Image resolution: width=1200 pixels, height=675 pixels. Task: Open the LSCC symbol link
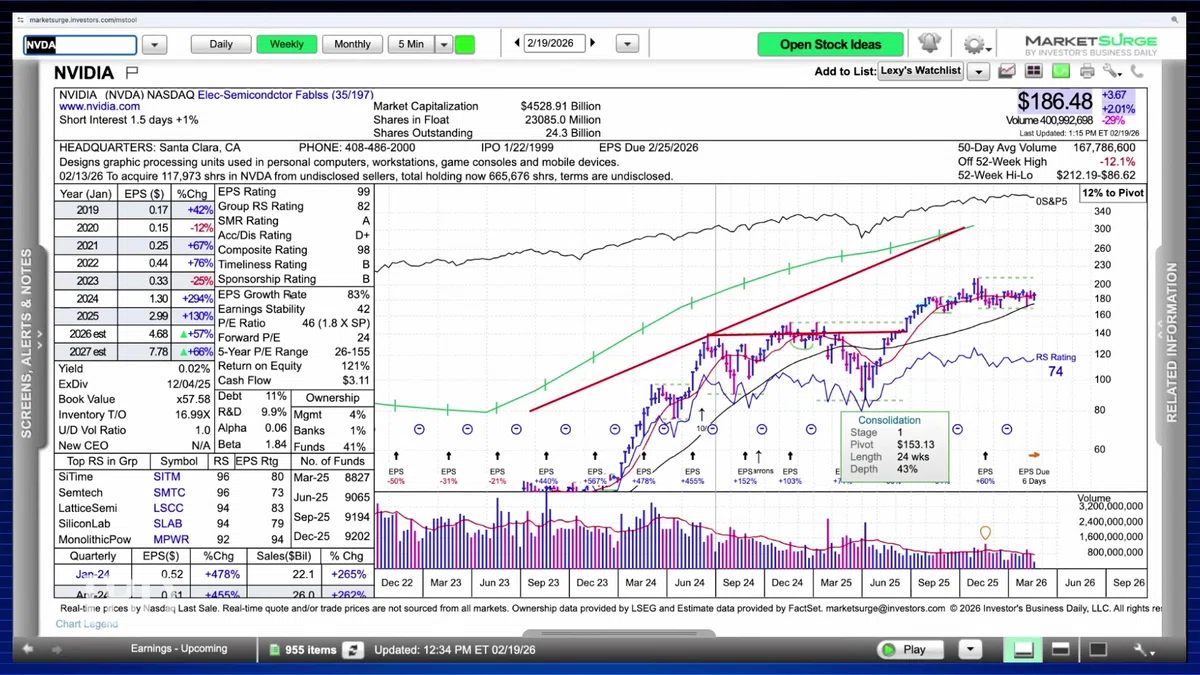[x=167, y=508]
